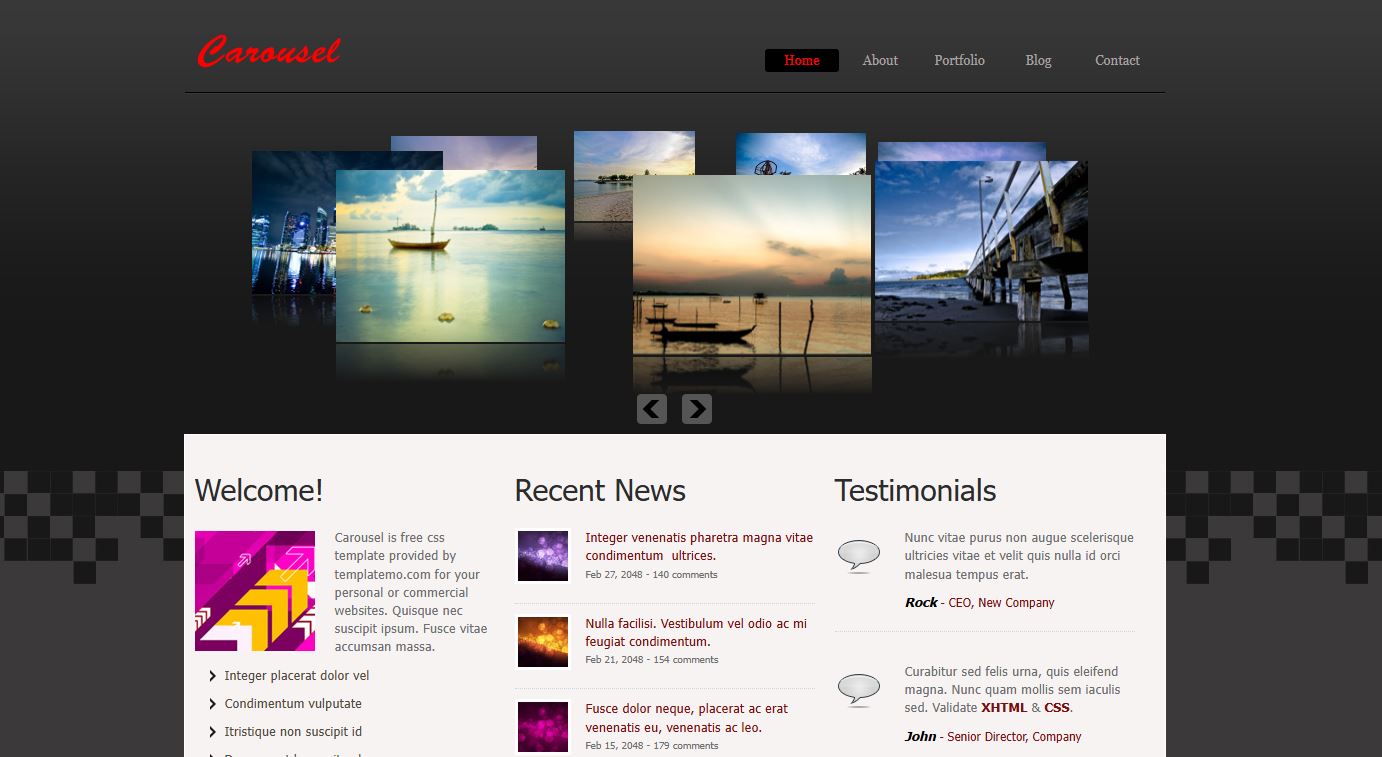Click the second testimonial speech bubble icon
Image resolution: width=1382 pixels, height=757 pixels.
(x=858, y=689)
